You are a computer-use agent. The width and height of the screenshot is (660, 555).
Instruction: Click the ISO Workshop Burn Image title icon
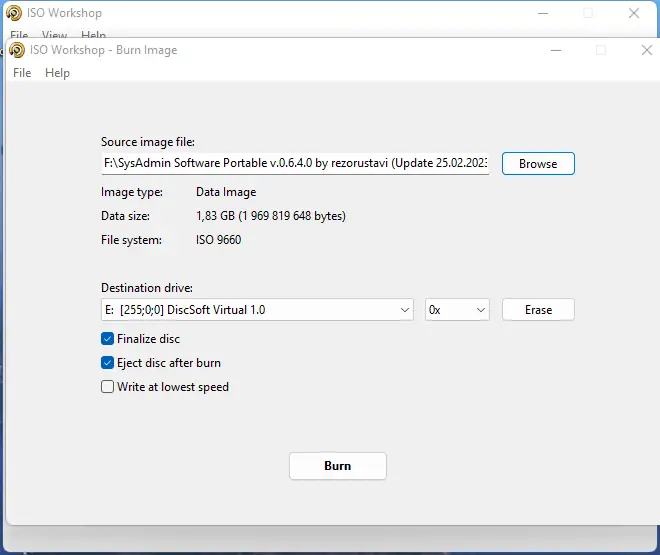click(17, 50)
